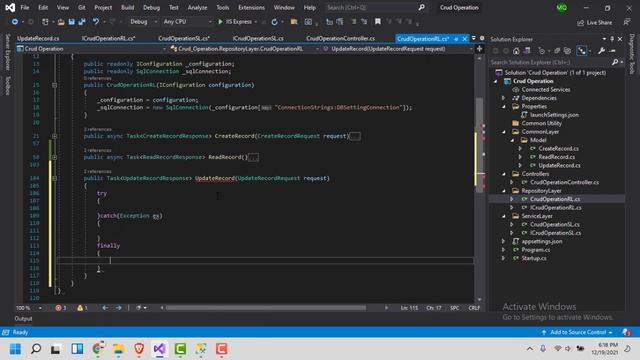The image size is (640, 360).
Task: Open the UpdateRecord member navigation dropdown
Action: [x=397, y=49]
